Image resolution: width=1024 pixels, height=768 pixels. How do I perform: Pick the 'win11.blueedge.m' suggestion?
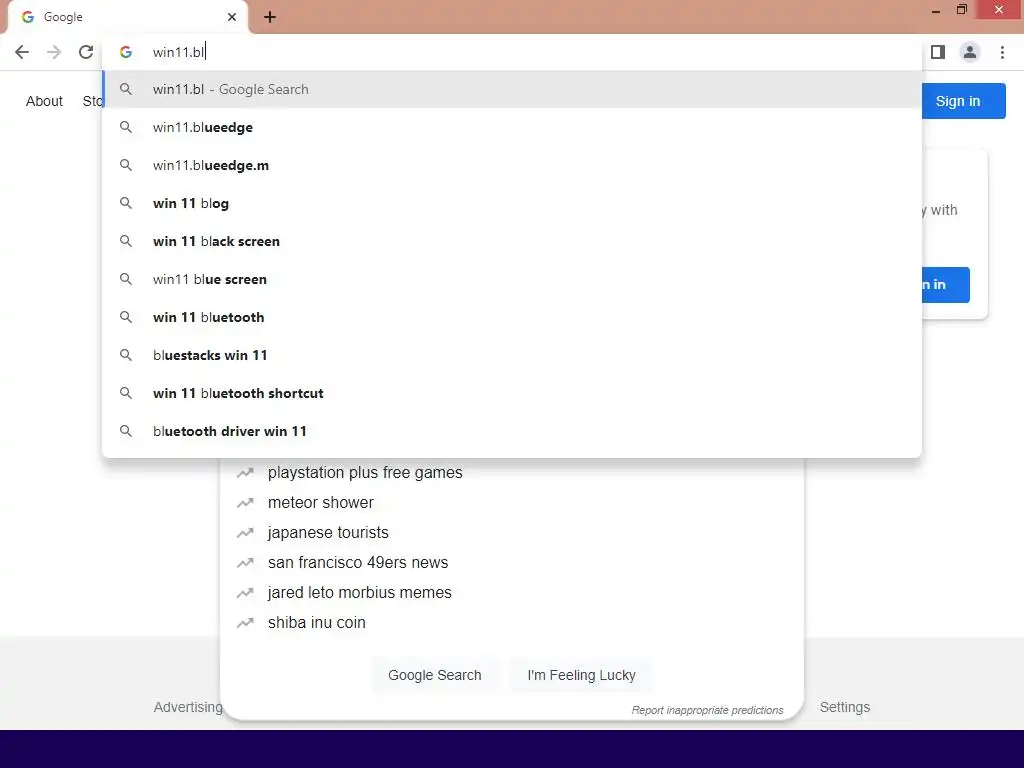pyautogui.click(x=512, y=165)
